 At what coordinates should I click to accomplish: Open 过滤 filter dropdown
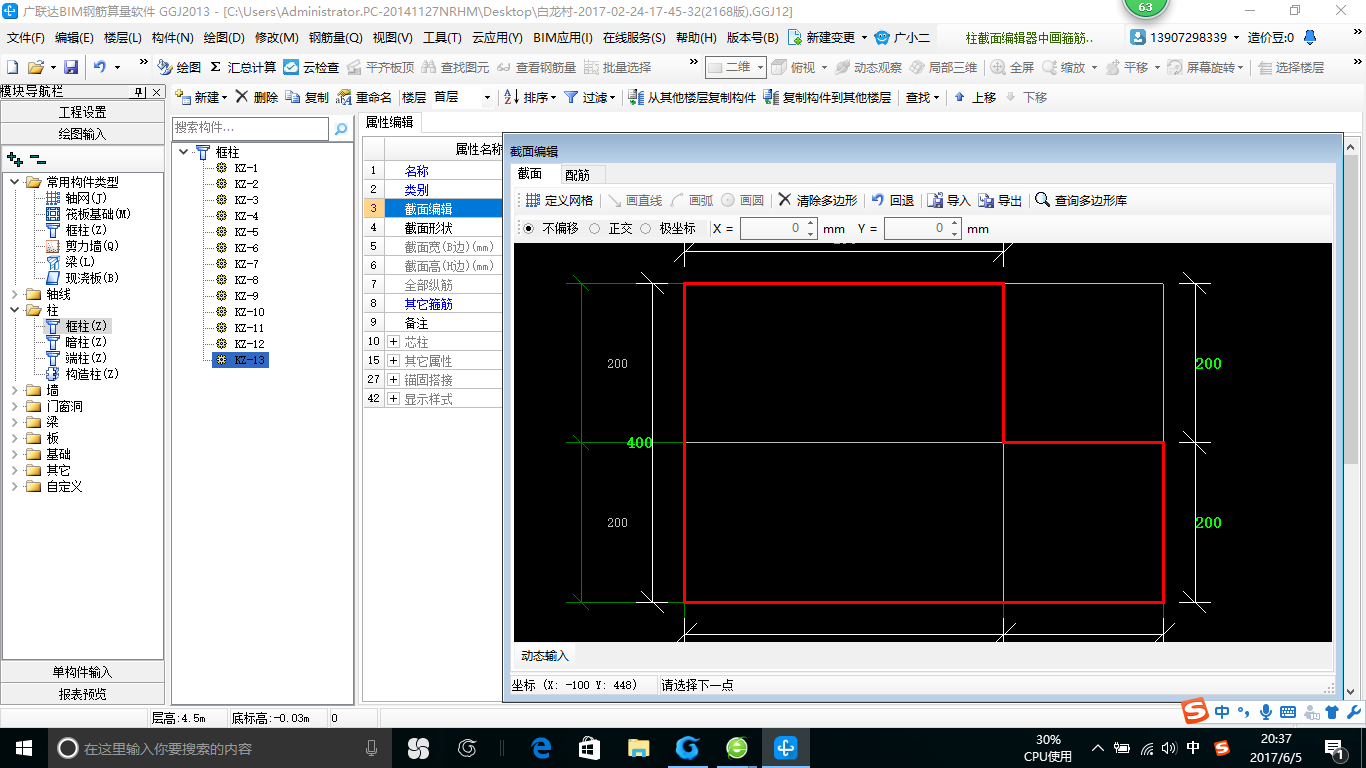coord(589,97)
